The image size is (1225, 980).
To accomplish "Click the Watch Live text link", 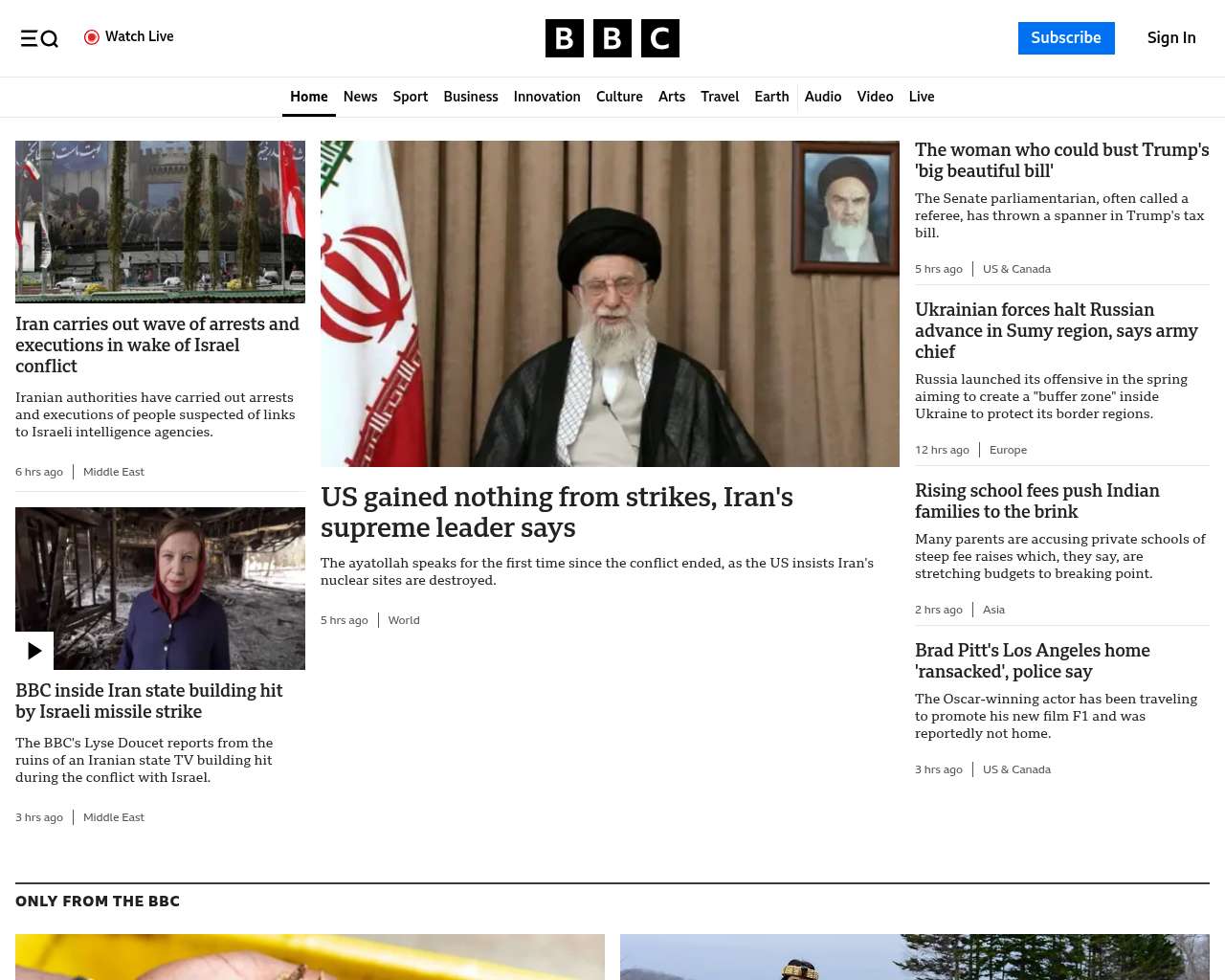I will click(140, 36).
